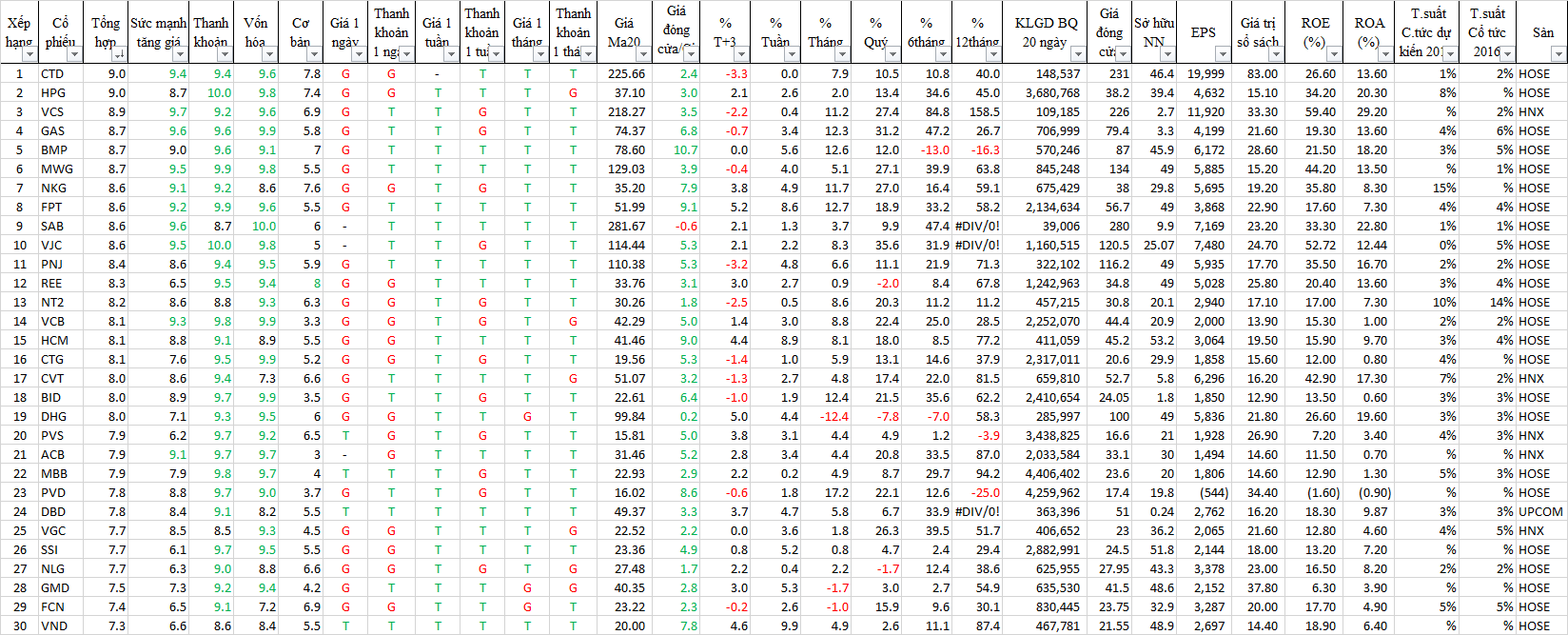The image size is (1568, 635).
Task: Open the Giá 1 tuần filter dropdown
Action: pyautogui.click(x=452, y=54)
